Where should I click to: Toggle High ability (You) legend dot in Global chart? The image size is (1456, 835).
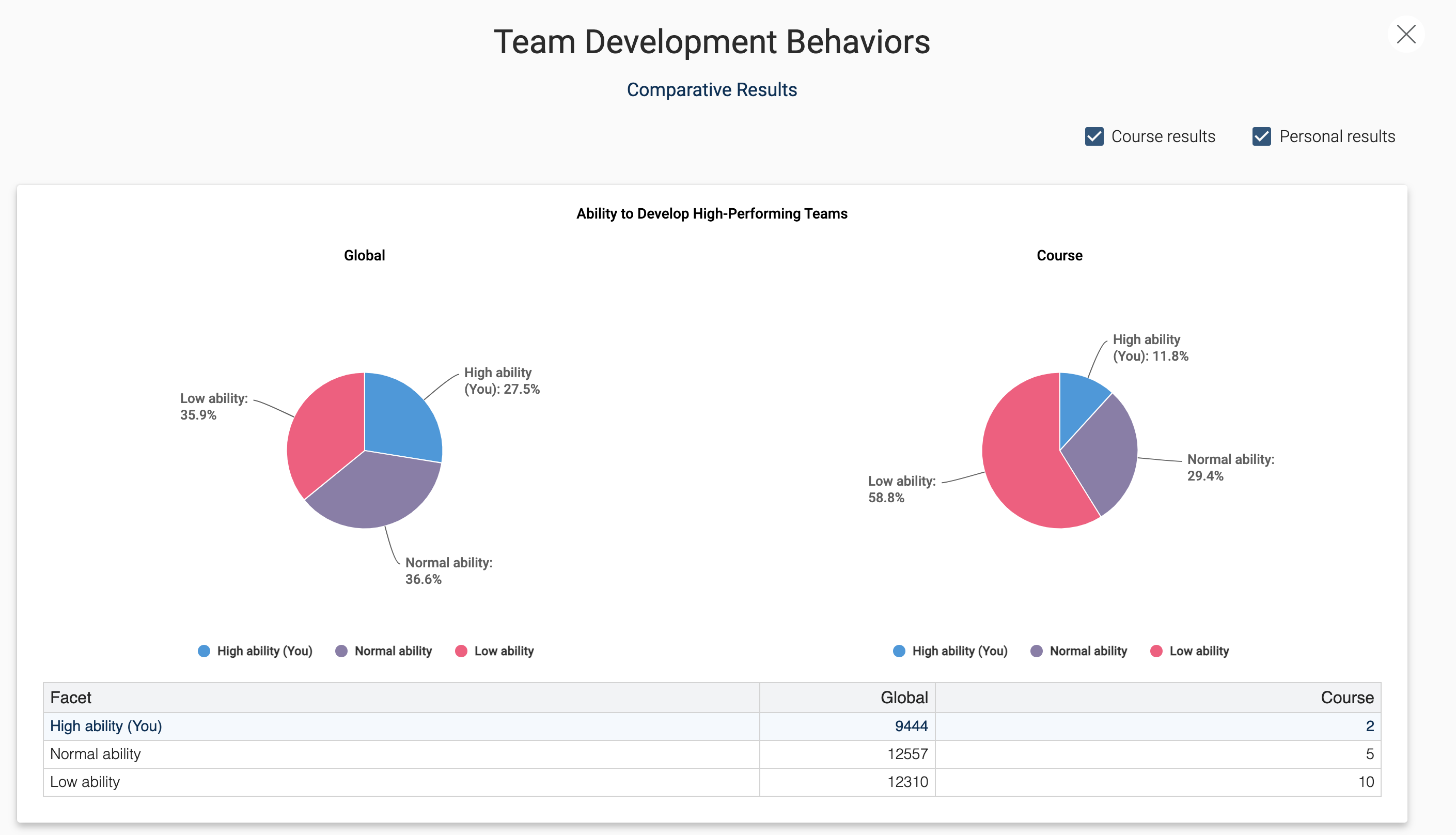click(x=204, y=651)
